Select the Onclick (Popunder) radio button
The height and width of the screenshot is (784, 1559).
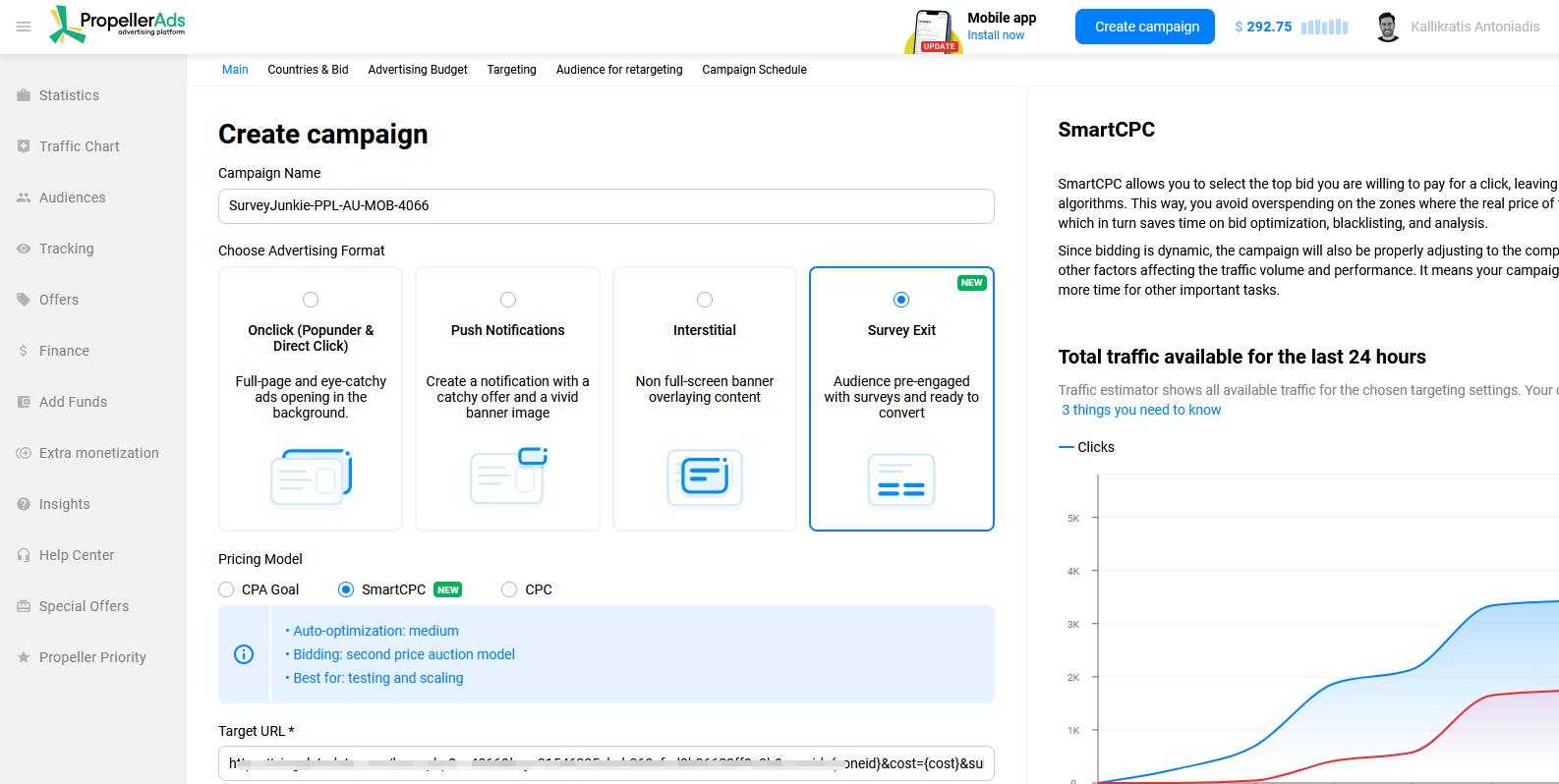pyautogui.click(x=311, y=300)
